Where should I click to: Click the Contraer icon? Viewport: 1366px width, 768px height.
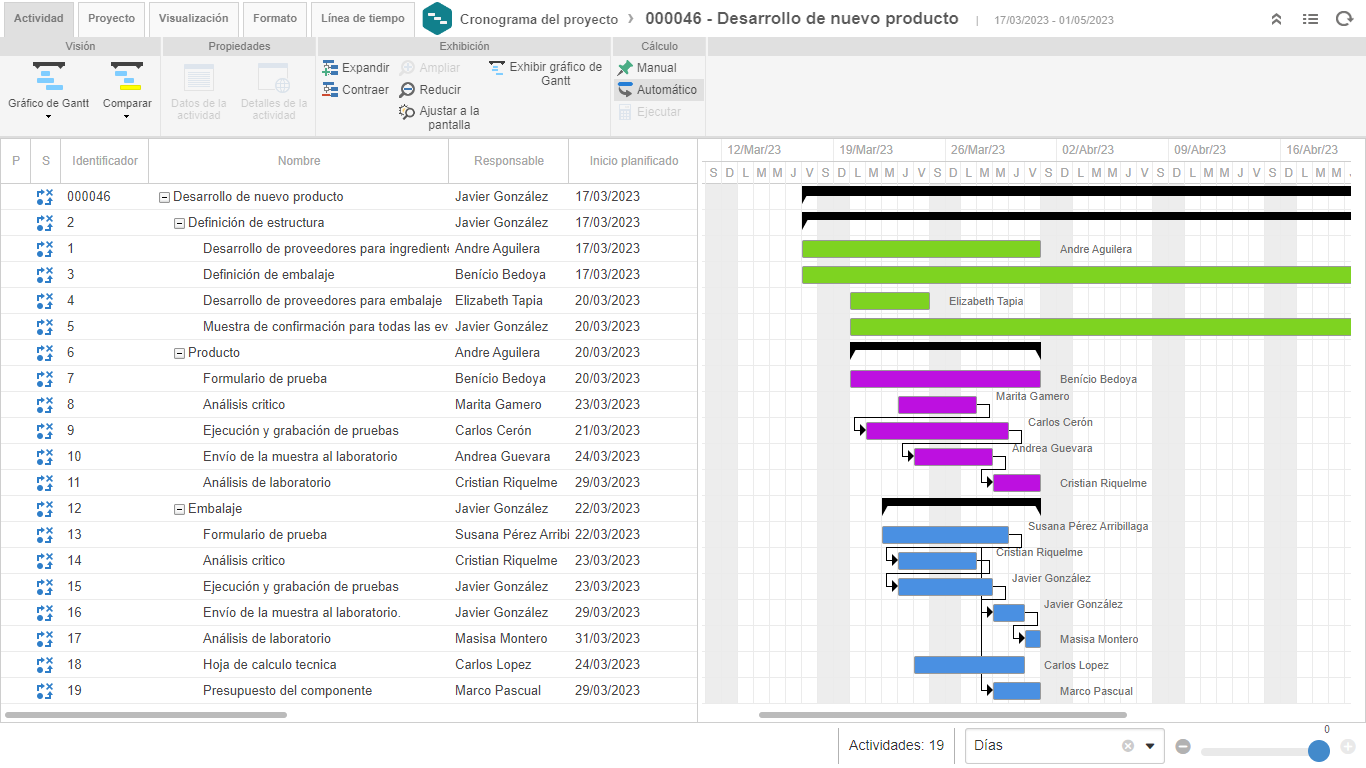tap(330, 89)
